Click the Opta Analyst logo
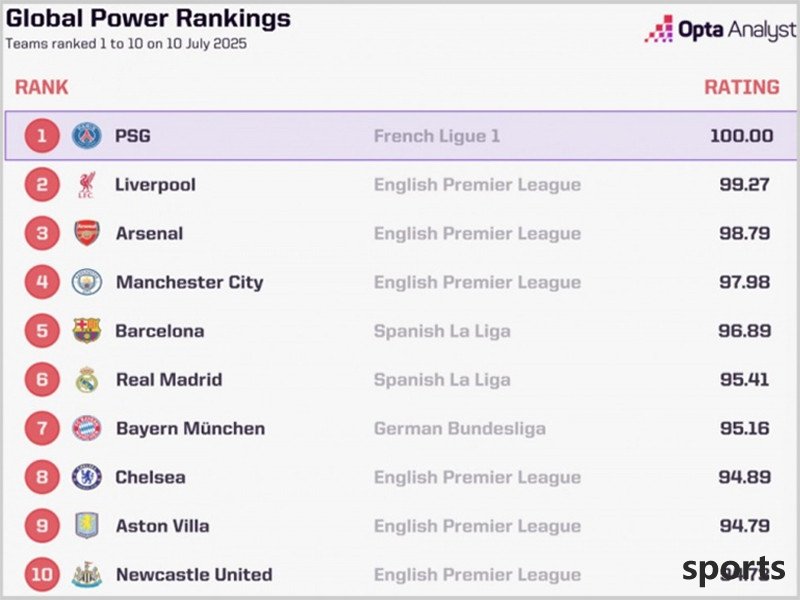Image resolution: width=800 pixels, height=600 pixels. [720, 29]
